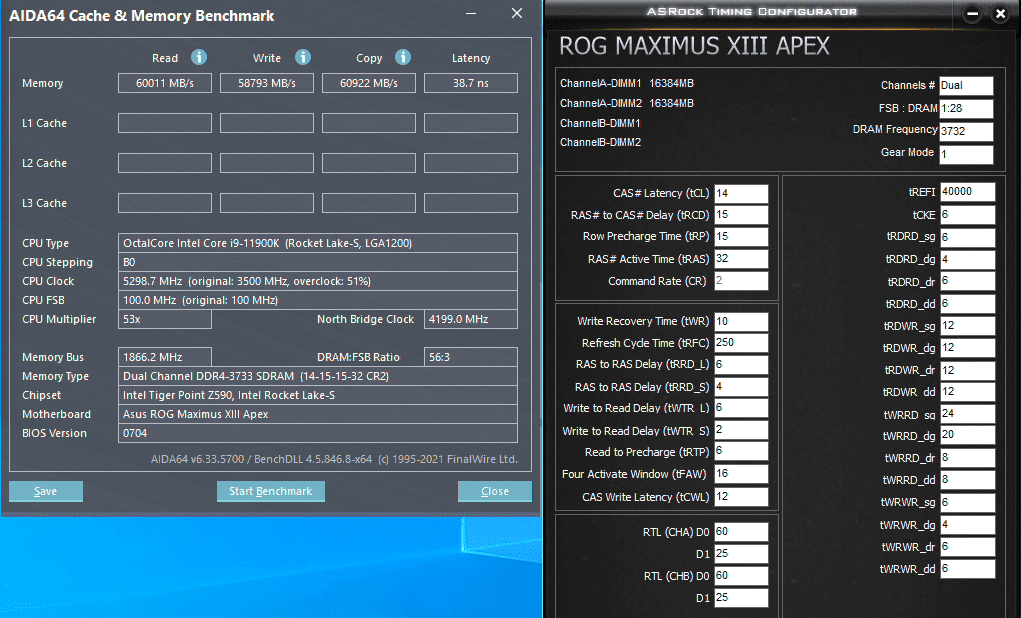The image size is (1021, 618).
Task: Click the Copy info icon in AIDA64
Action: [403, 57]
